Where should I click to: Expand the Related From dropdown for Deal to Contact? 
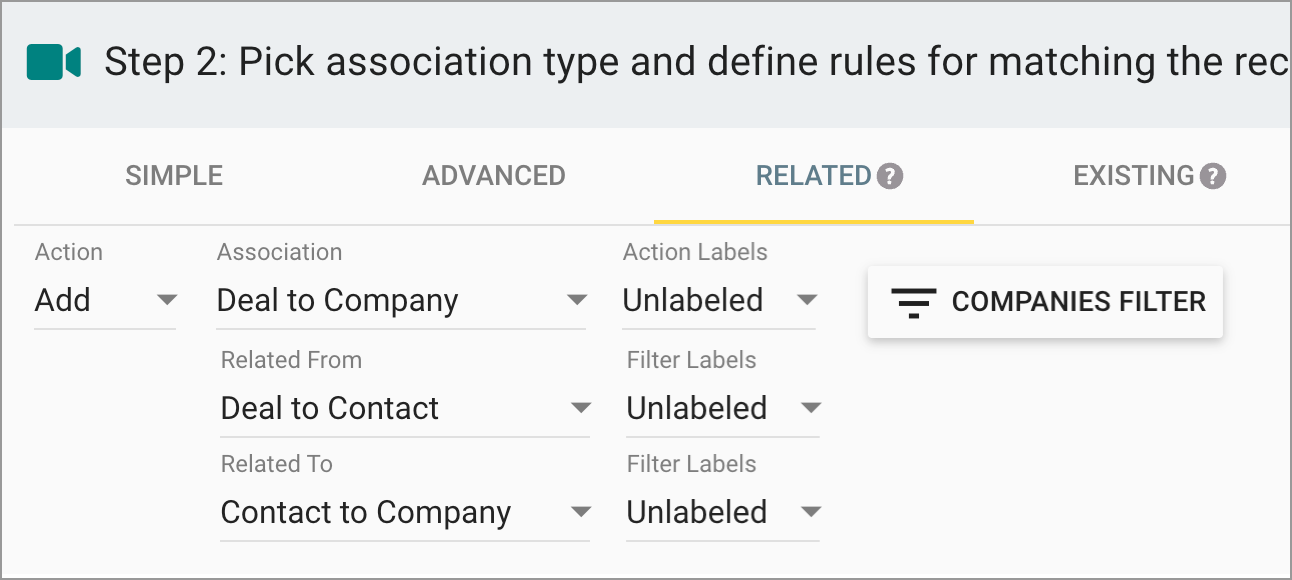click(x=390, y=408)
